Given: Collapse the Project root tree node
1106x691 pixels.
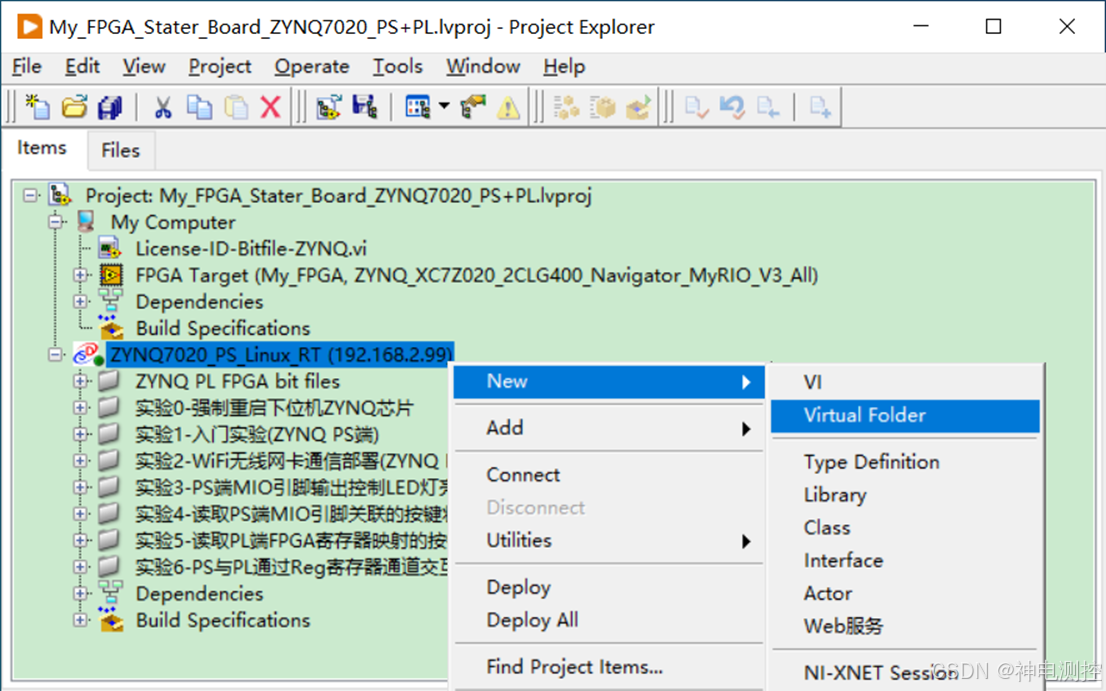Looking at the screenshot, I should click(30, 195).
